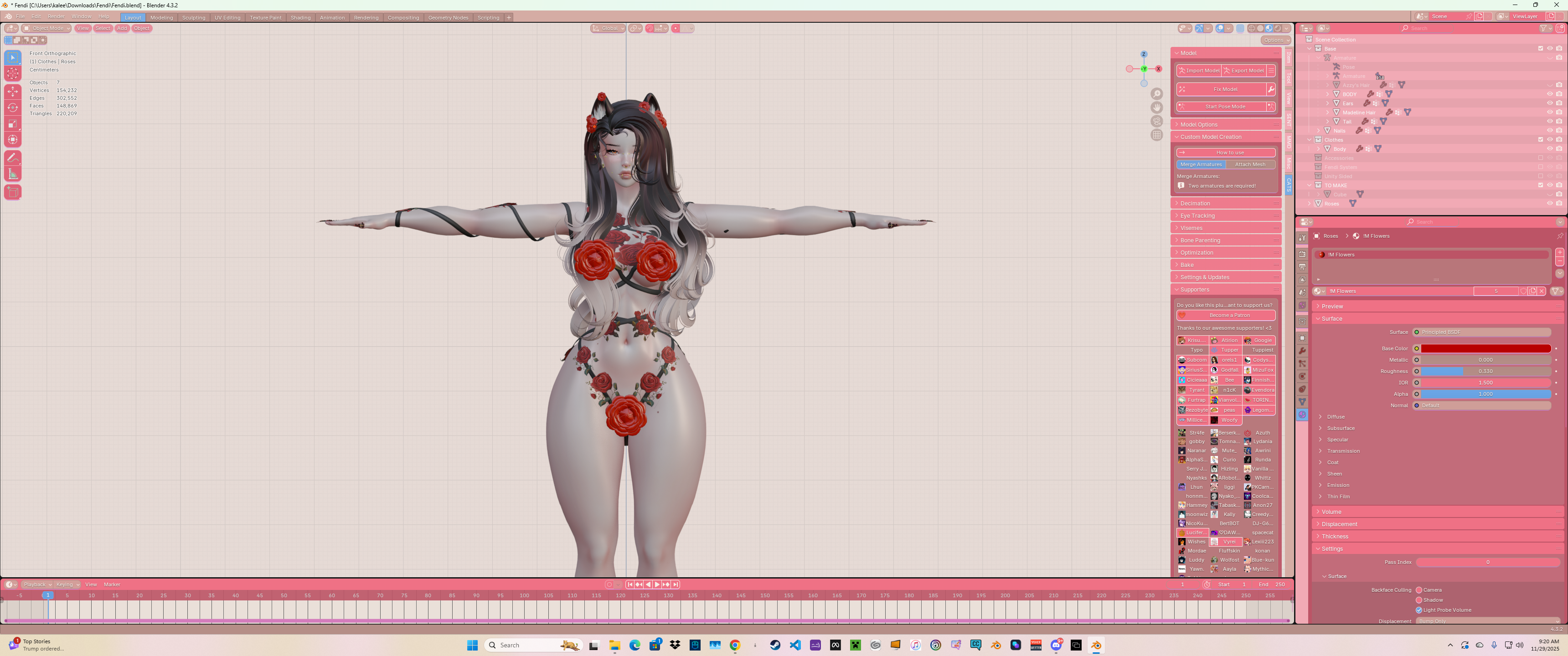Open the Render menu
This screenshot has height=656, width=1568.
pyautogui.click(x=56, y=16)
